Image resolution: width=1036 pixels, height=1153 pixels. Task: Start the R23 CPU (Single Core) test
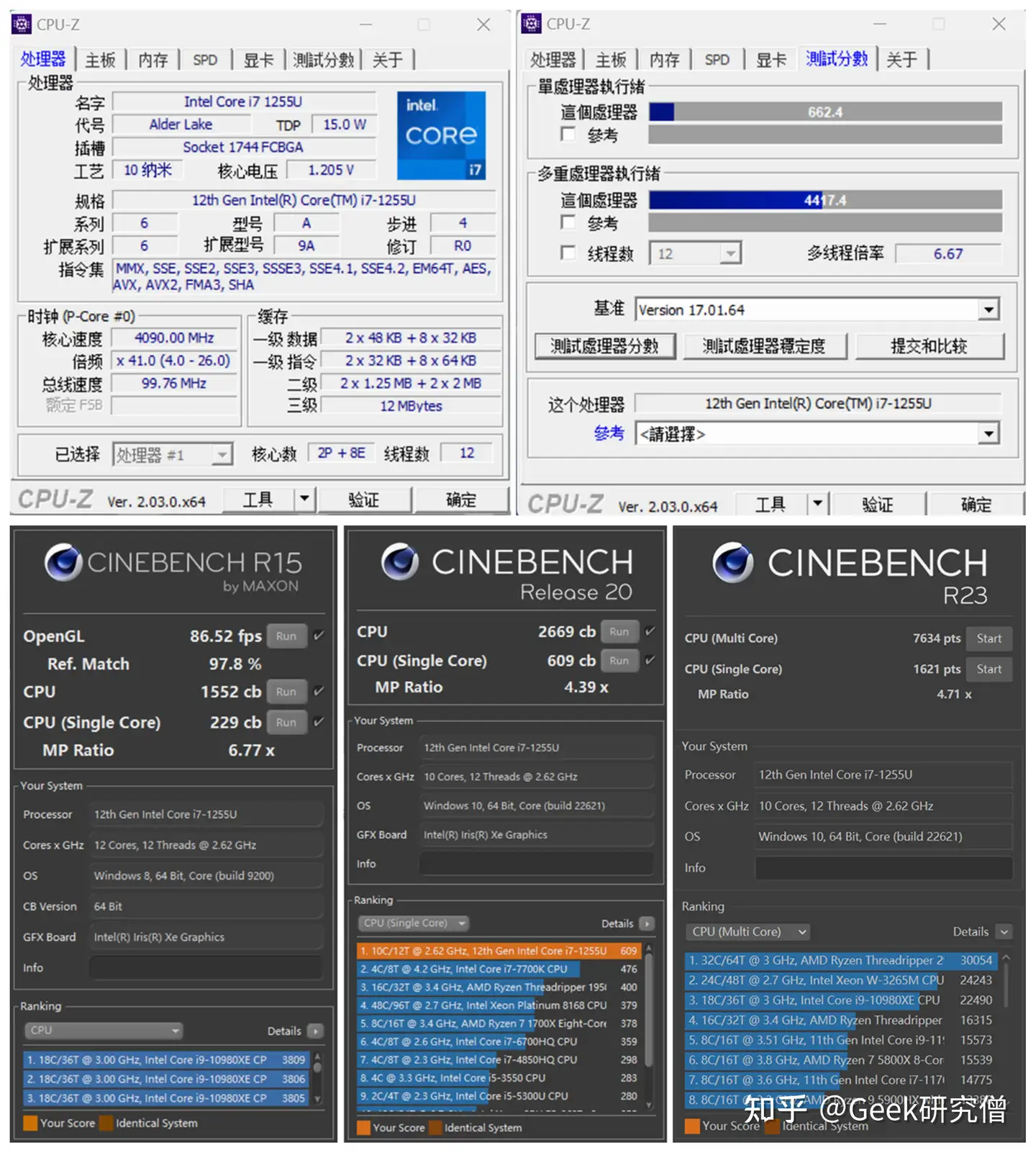point(989,669)
